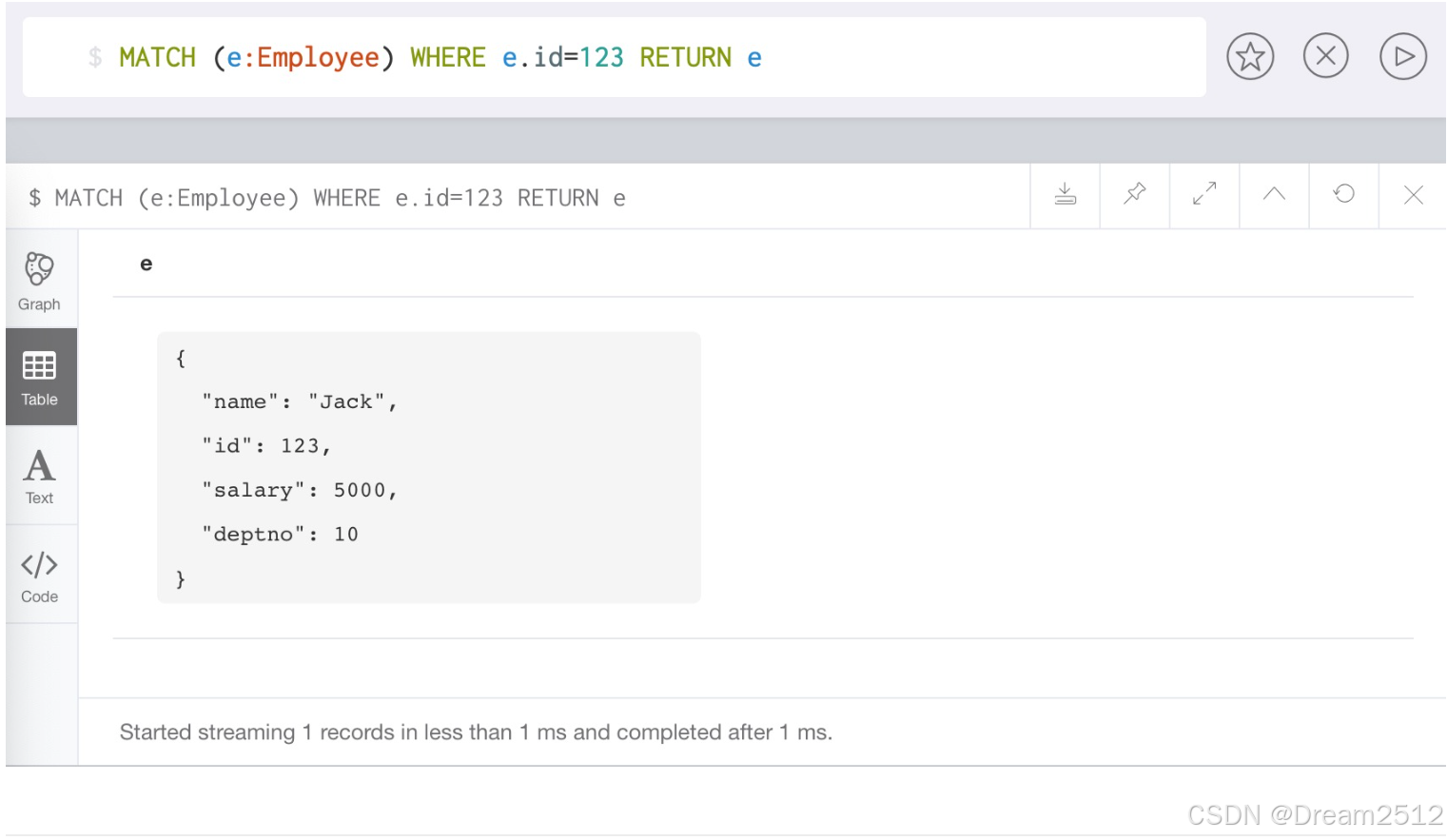Switch to Graph view
The height and width of the screenshot is (840, 1447).
point(39,282)
